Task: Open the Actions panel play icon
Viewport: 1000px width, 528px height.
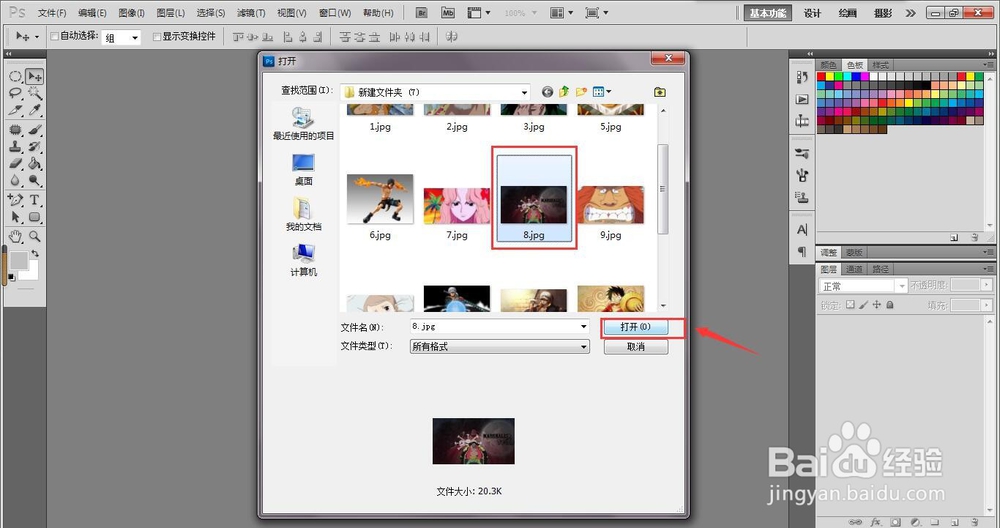Action: pyautogui.click(x=802, y=99)
